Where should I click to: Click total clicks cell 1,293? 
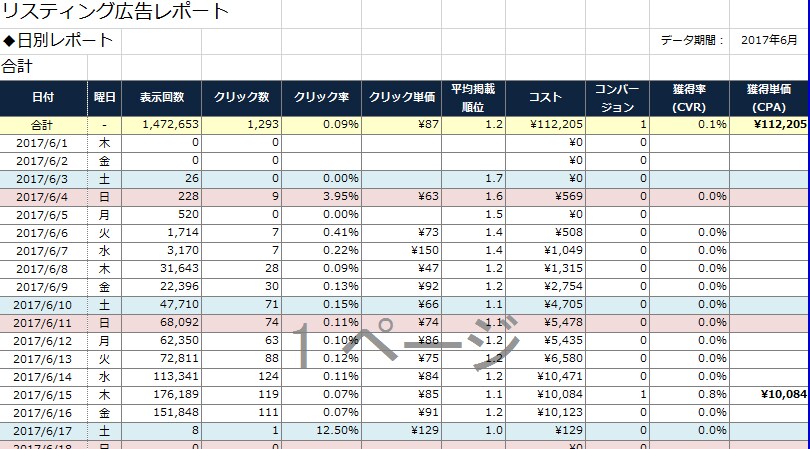tap(241, 125)
